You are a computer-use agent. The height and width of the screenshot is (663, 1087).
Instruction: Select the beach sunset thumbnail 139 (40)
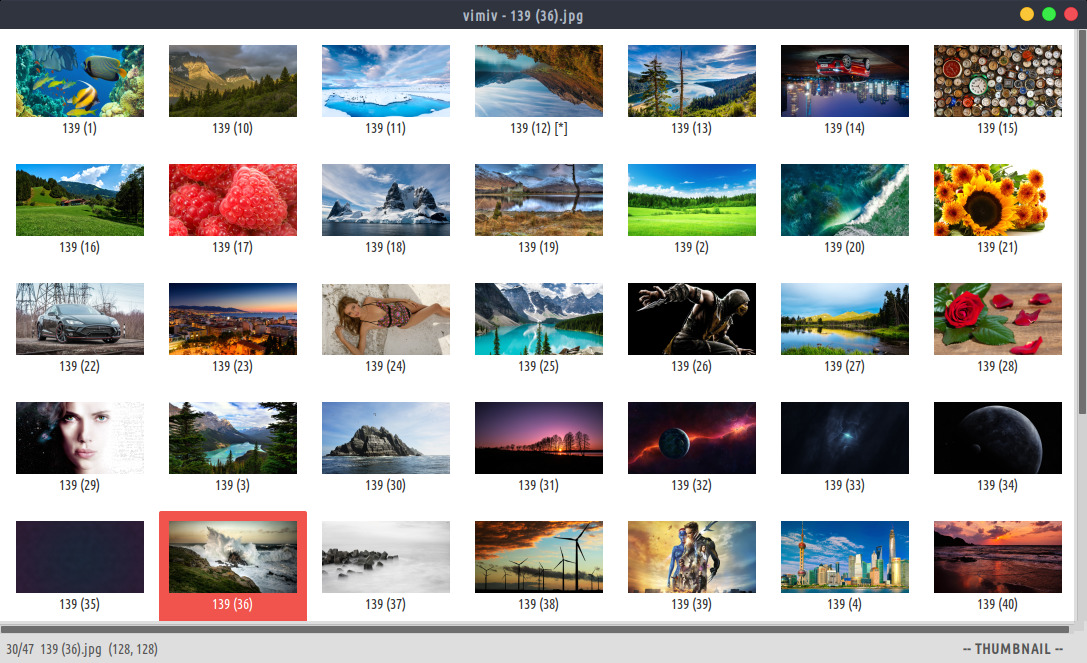[x=998, y=557]
